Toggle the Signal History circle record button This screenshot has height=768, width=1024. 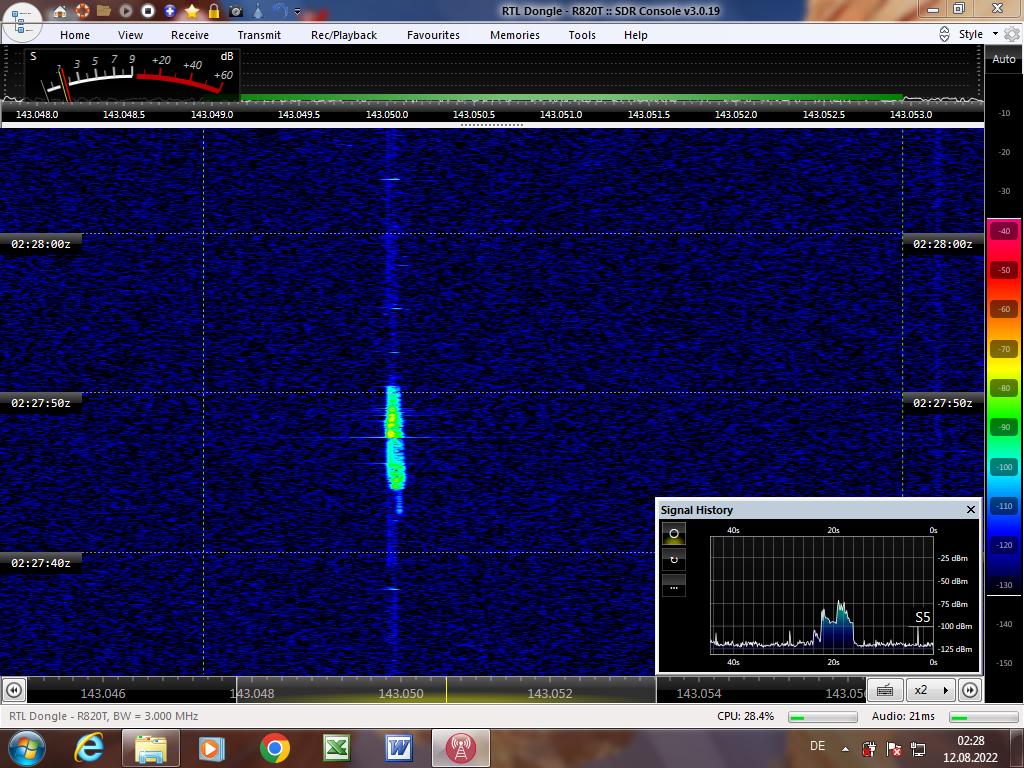[673, 534]
